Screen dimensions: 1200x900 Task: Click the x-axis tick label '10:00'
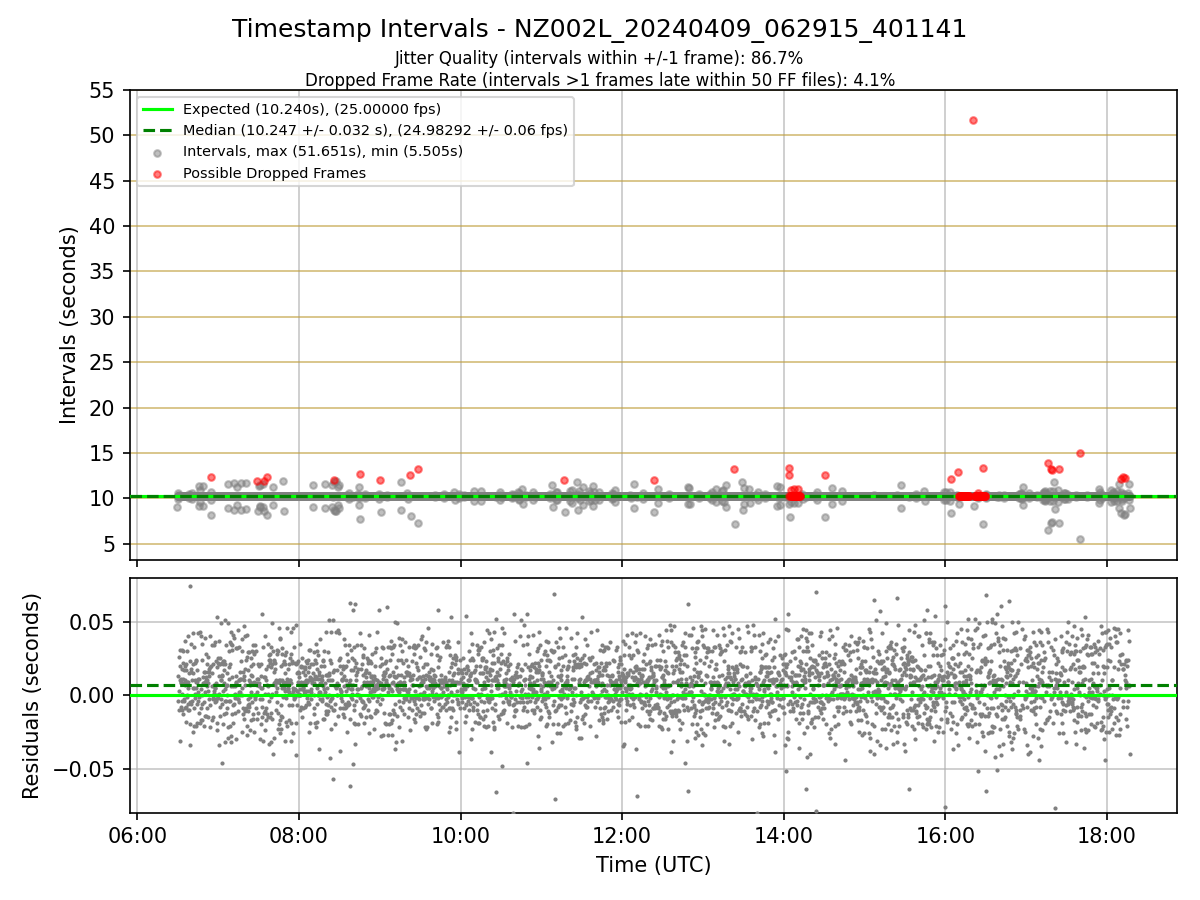460,834
